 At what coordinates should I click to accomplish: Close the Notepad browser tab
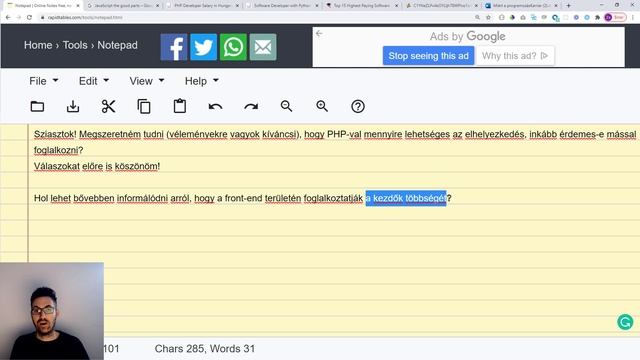click(x=78, y=6)
